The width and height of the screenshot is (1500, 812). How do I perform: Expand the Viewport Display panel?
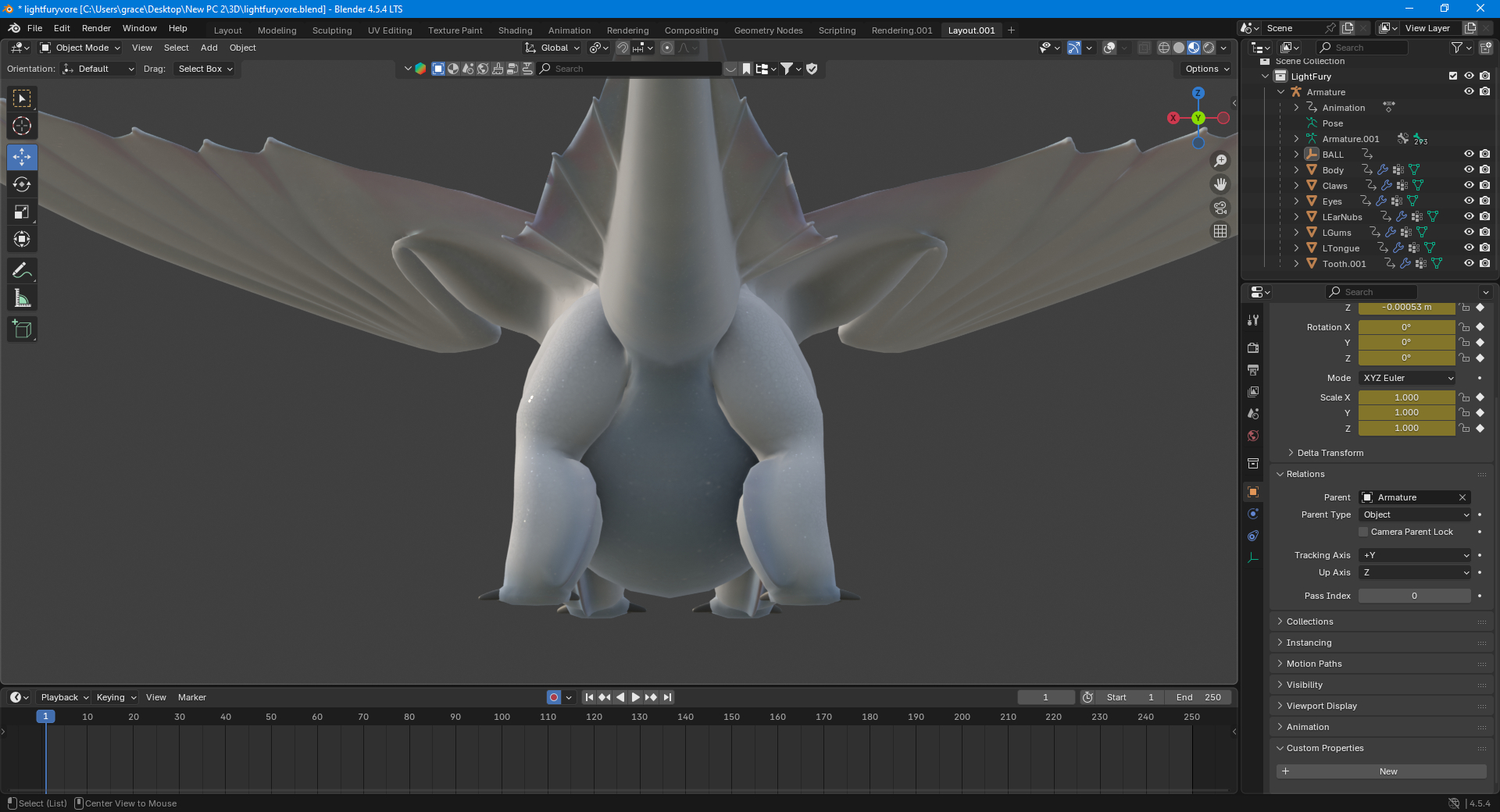1321,706
